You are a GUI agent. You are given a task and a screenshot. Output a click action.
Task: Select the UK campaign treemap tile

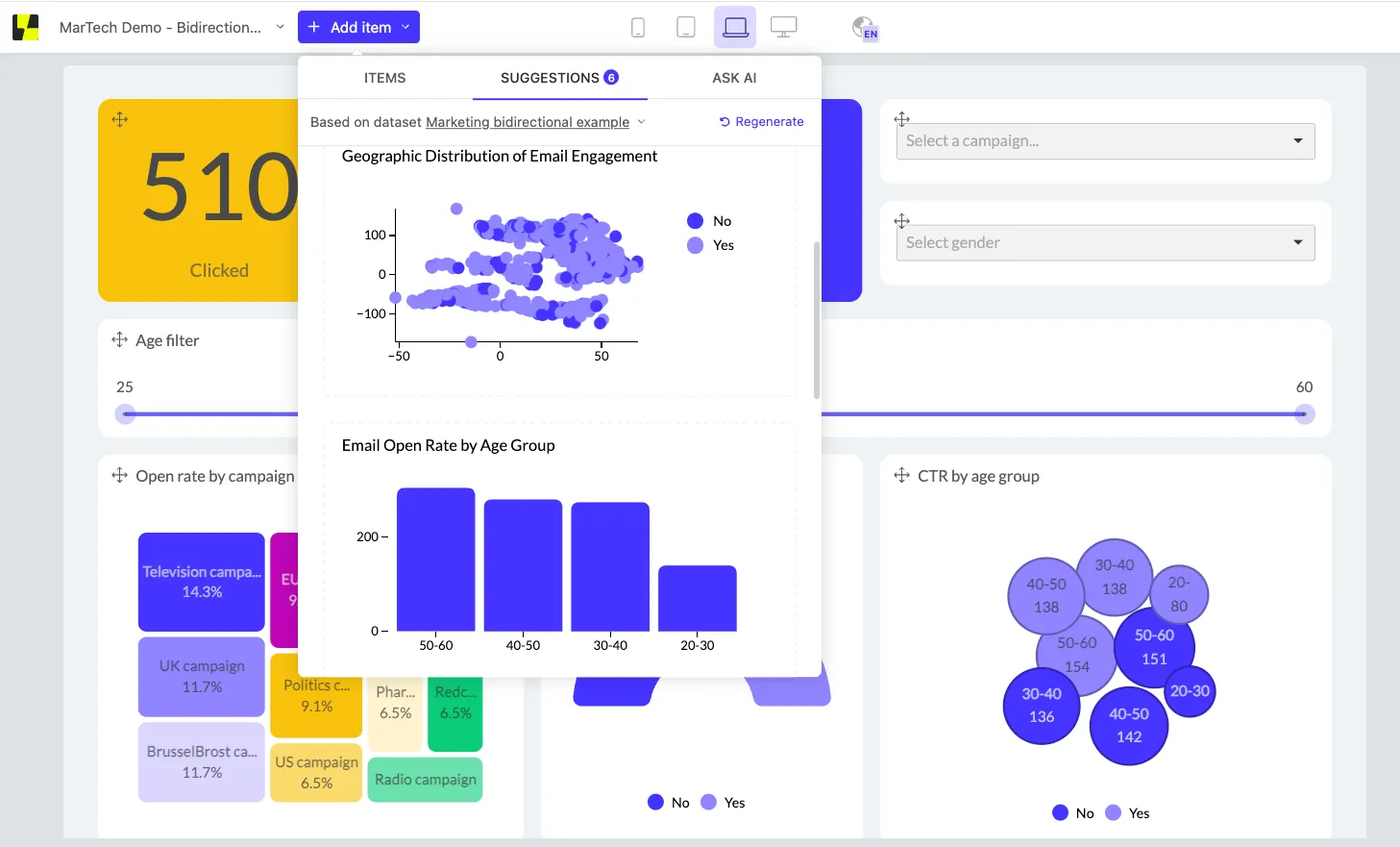202,677
